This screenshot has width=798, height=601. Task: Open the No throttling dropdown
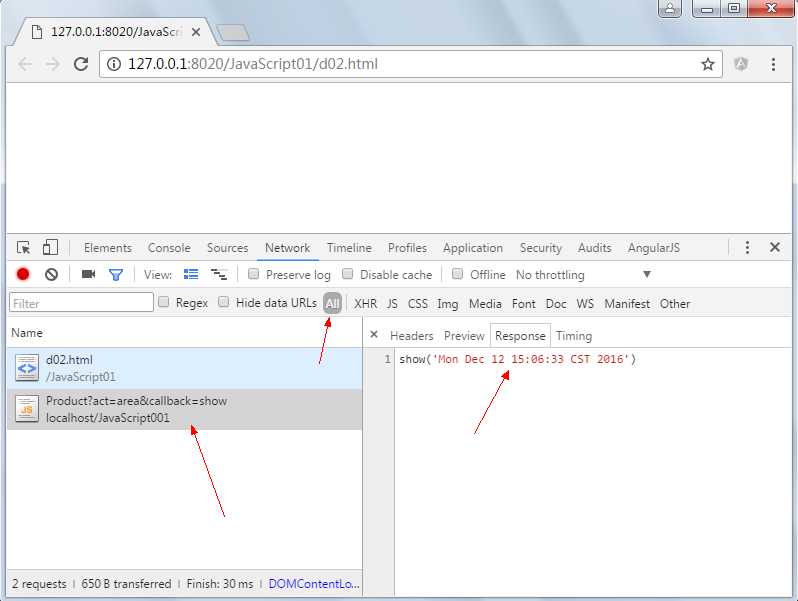point(584,275)
